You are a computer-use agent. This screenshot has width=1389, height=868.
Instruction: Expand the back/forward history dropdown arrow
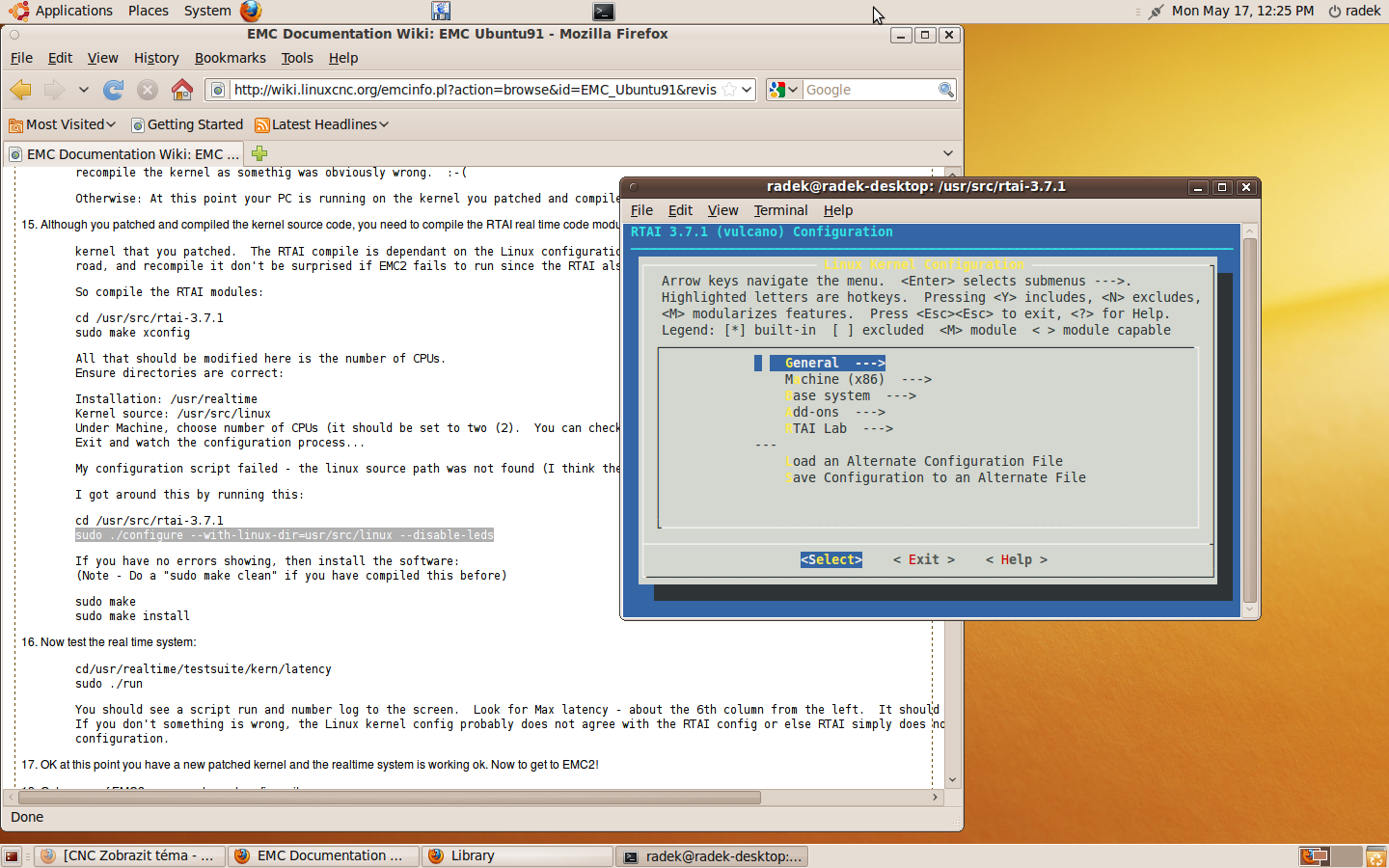[84, 90]
